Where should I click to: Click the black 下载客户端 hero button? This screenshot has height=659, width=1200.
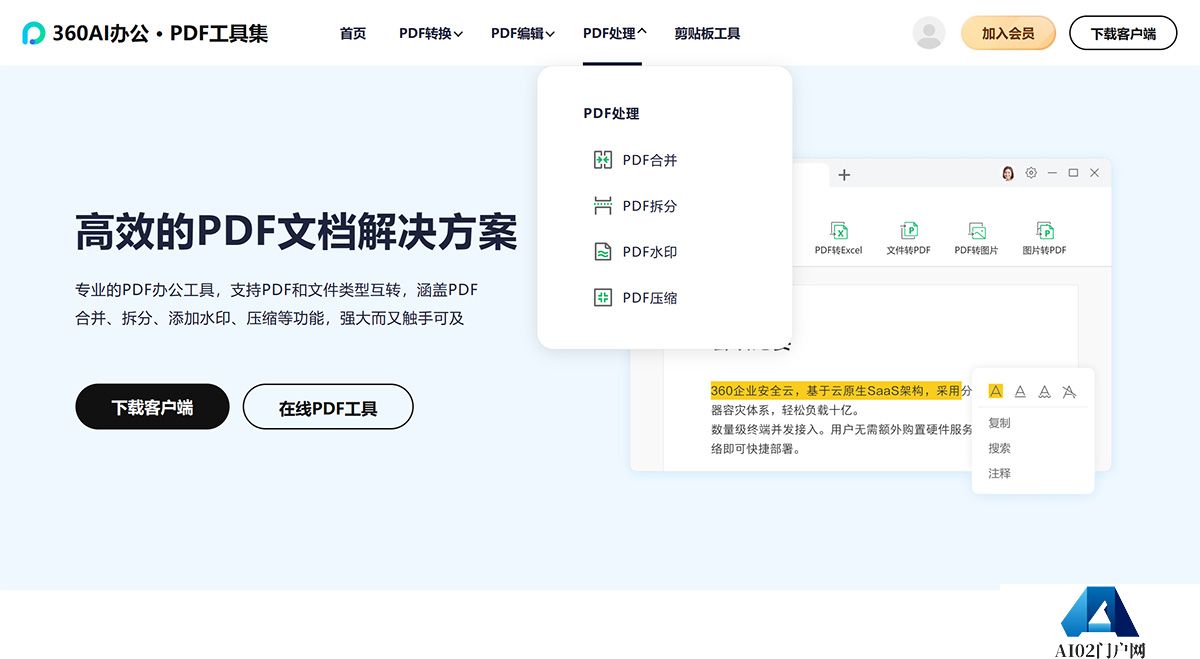[152, 407]
